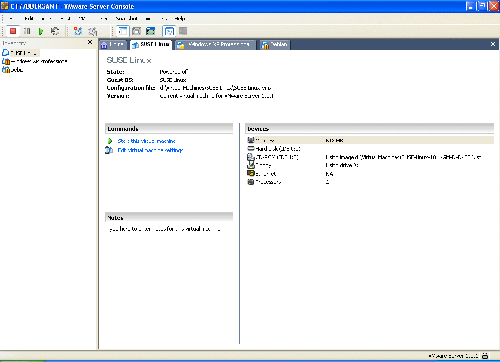Click Start this virtual machine link
Image resolution: width=500 pixels, height=362 pixels.
point(147,141)
